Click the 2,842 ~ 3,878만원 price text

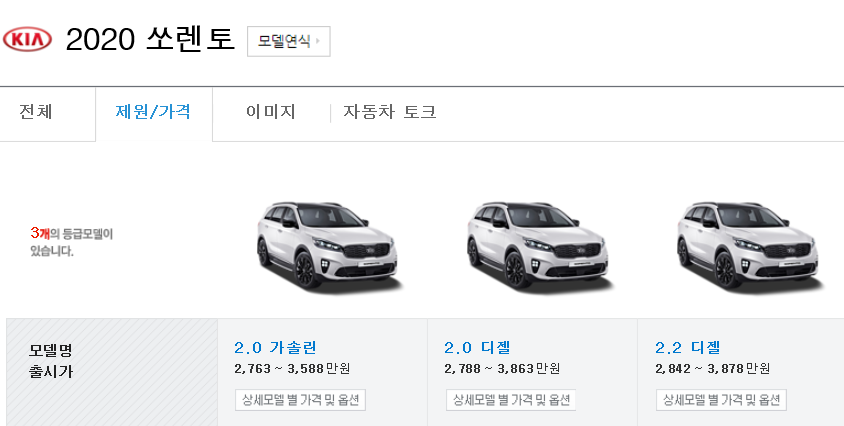click(712, 369)
